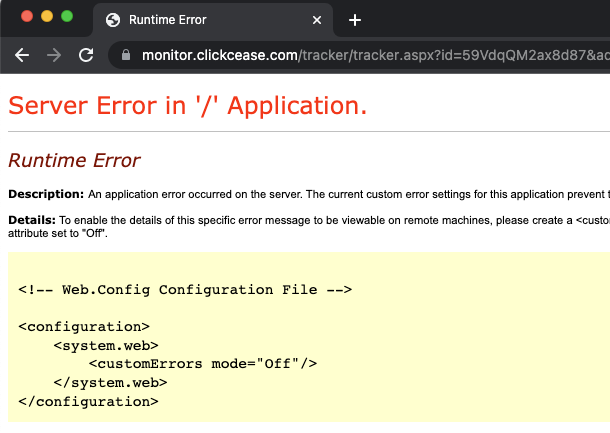
Task: Click the italic 'Runtime Error' subheading
Action: pos(74,160)
